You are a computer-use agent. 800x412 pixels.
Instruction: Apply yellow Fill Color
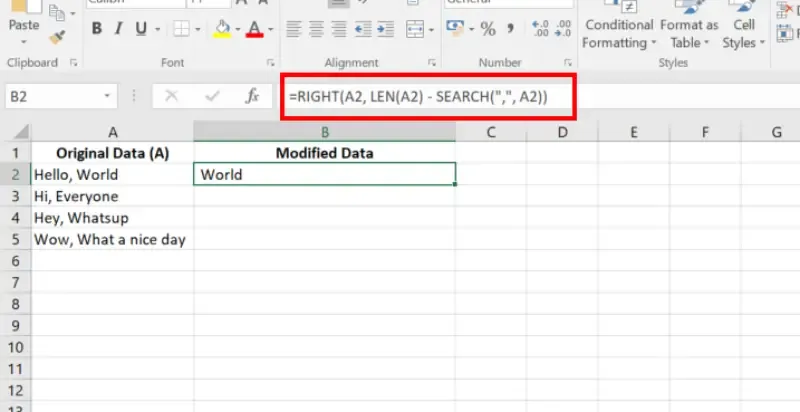coord(222,29)
